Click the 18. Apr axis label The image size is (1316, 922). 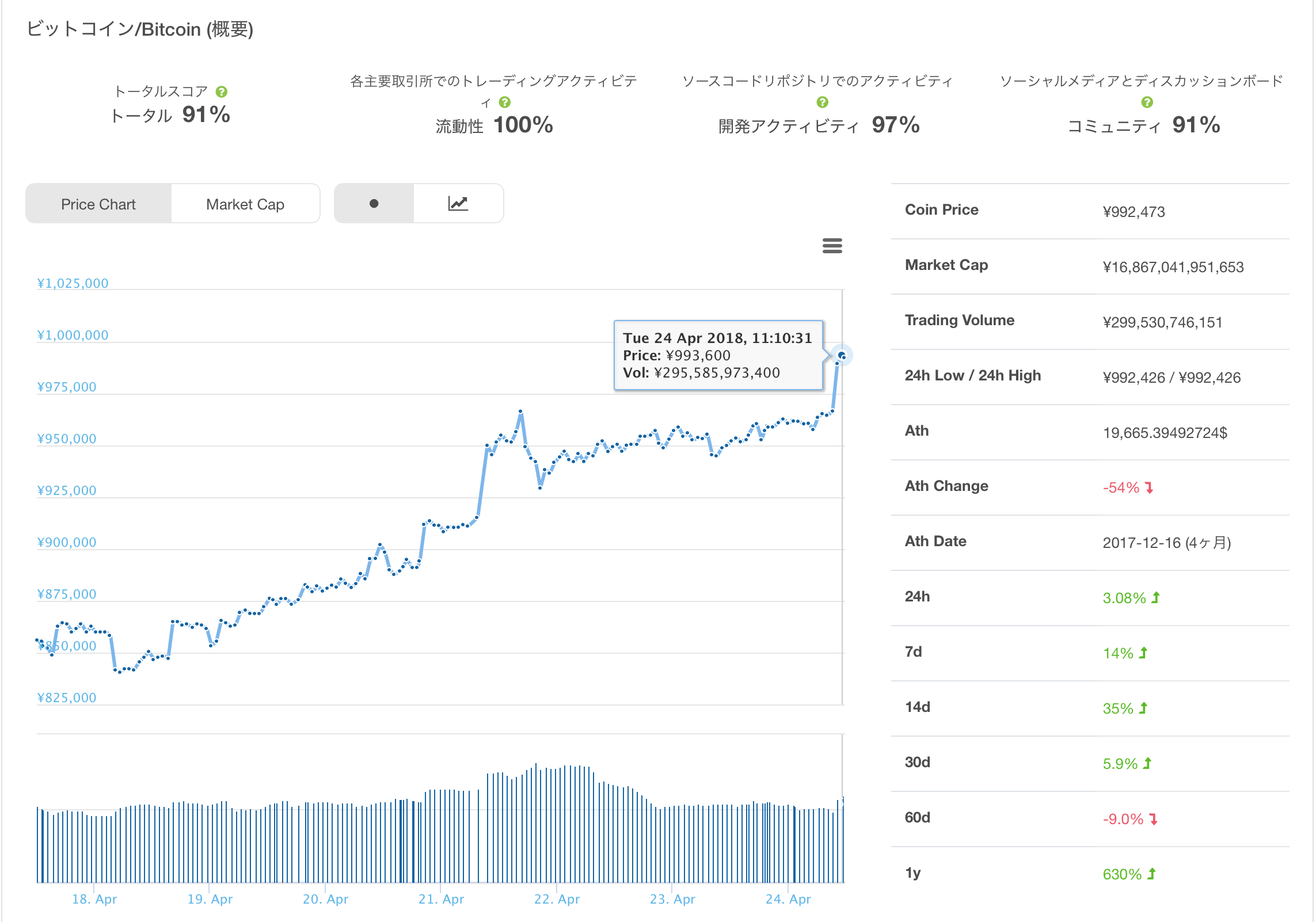point(94,898)
